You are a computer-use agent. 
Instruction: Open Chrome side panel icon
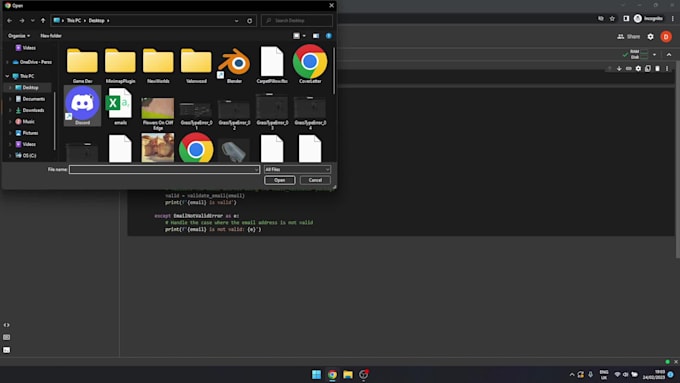[x=626, y=19]
